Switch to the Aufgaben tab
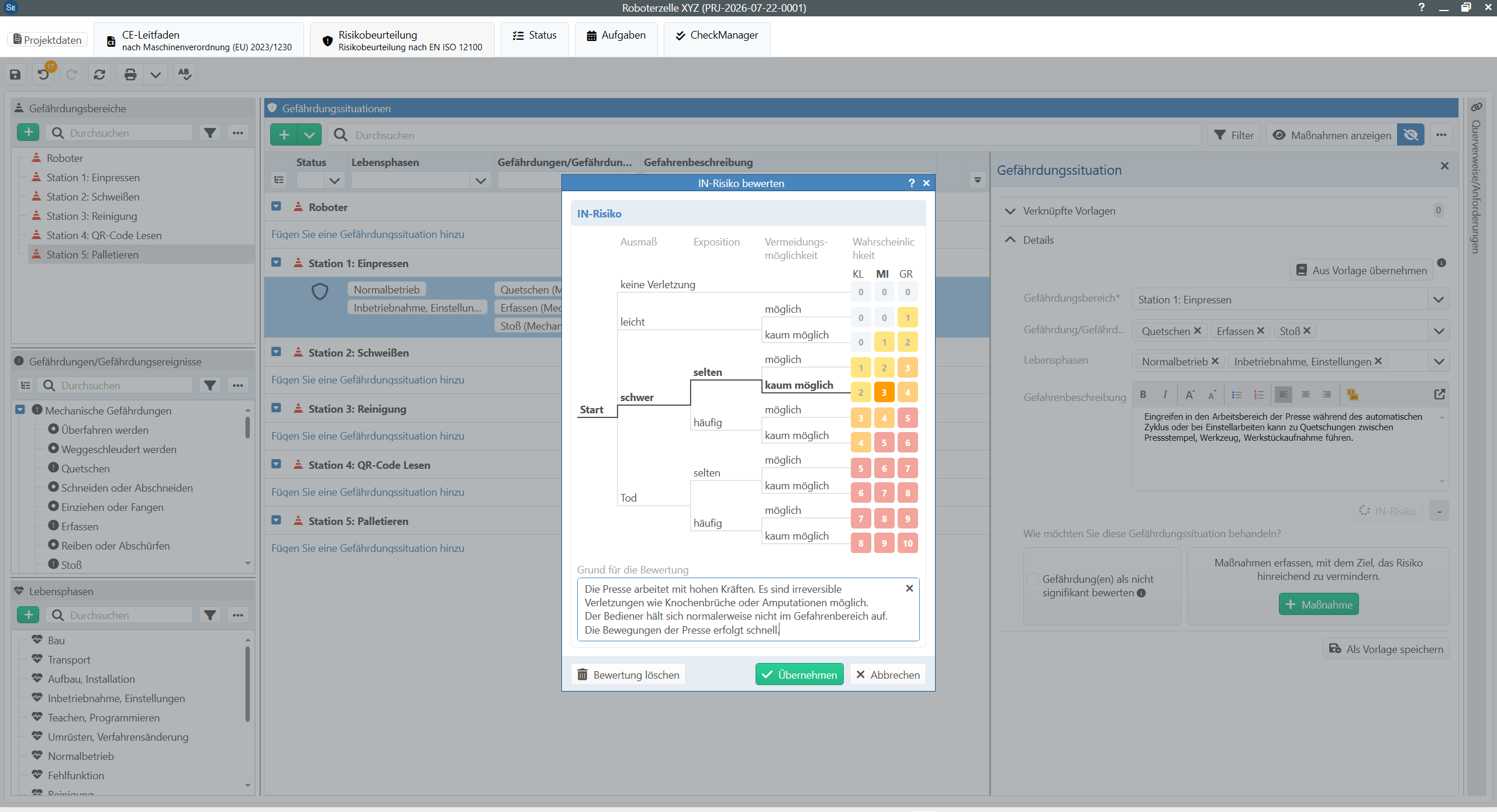The width and height of the screenshot is (1497, 812). tap(616, 35)
